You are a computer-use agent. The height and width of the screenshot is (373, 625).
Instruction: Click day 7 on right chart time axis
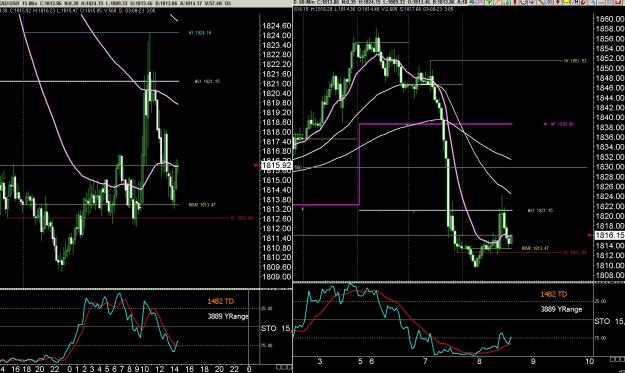425,361
